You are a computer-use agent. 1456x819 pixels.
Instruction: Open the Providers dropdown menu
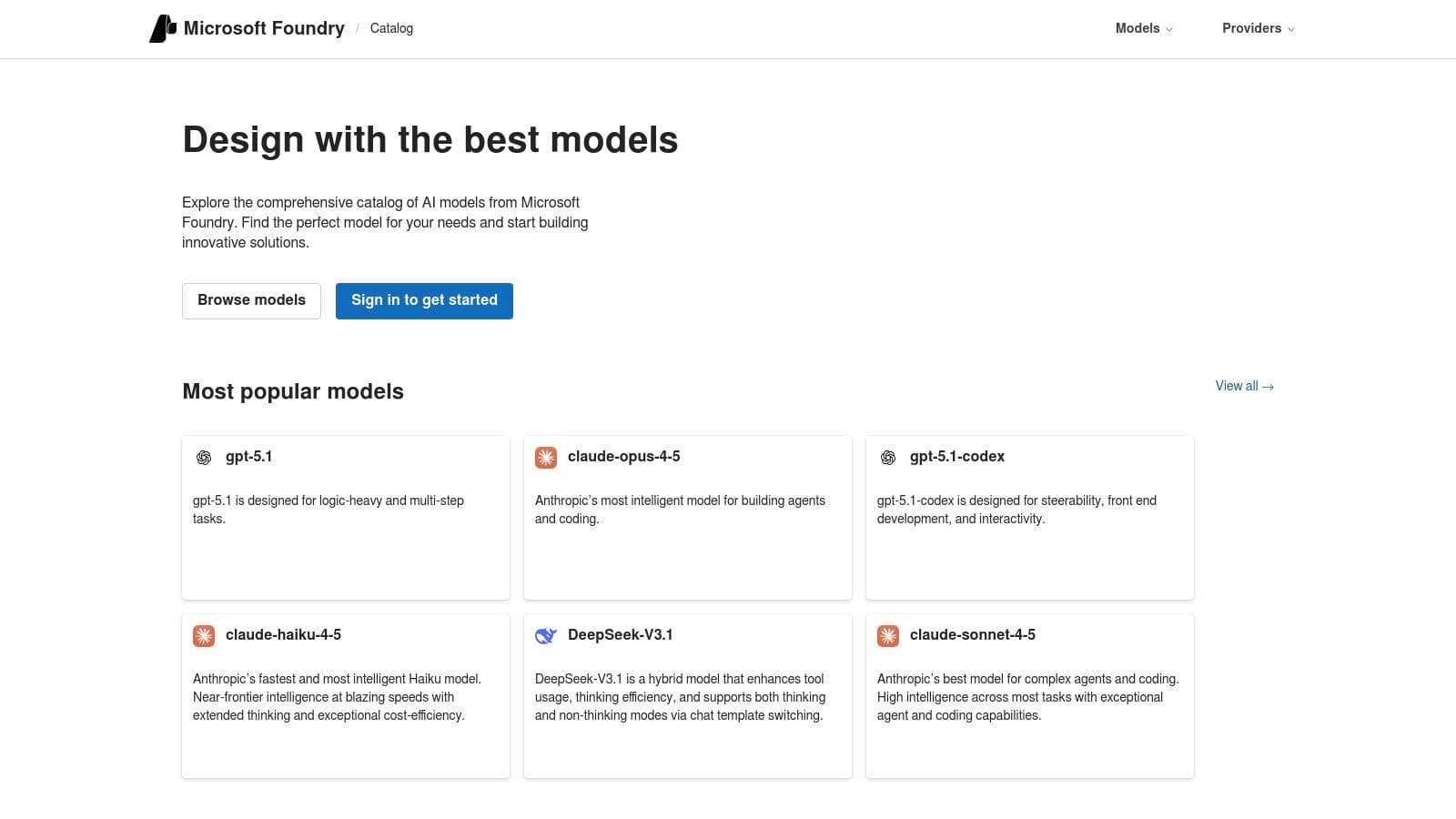1259,28
